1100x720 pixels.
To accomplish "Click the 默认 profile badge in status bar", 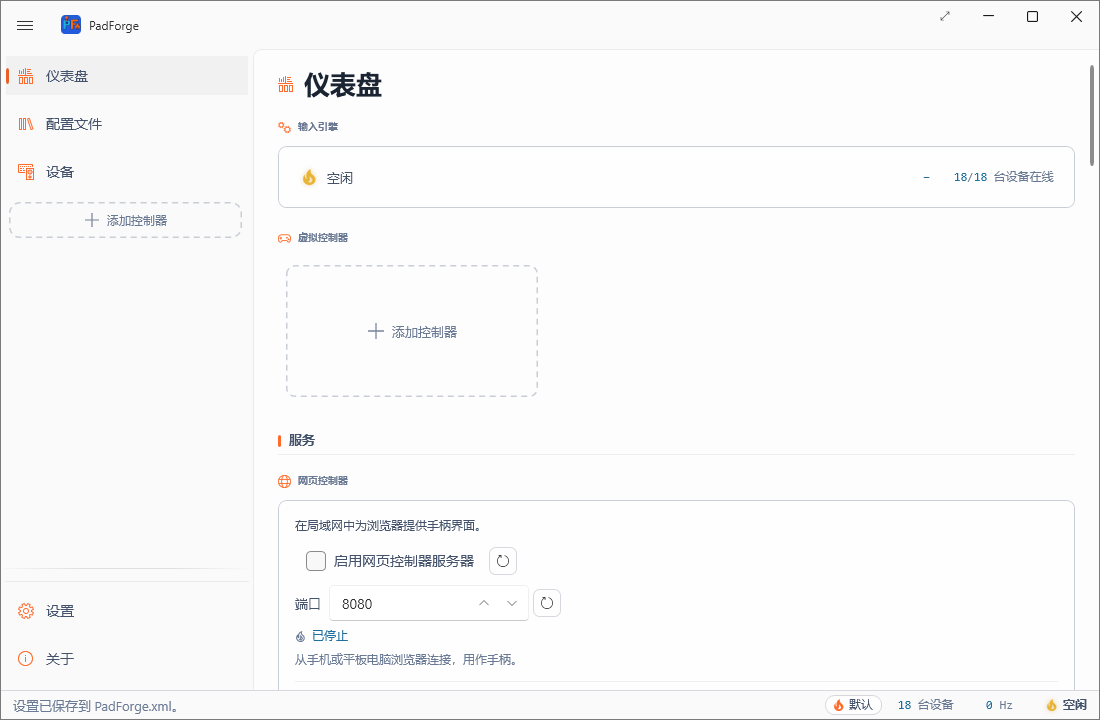I will click(853, 705).
